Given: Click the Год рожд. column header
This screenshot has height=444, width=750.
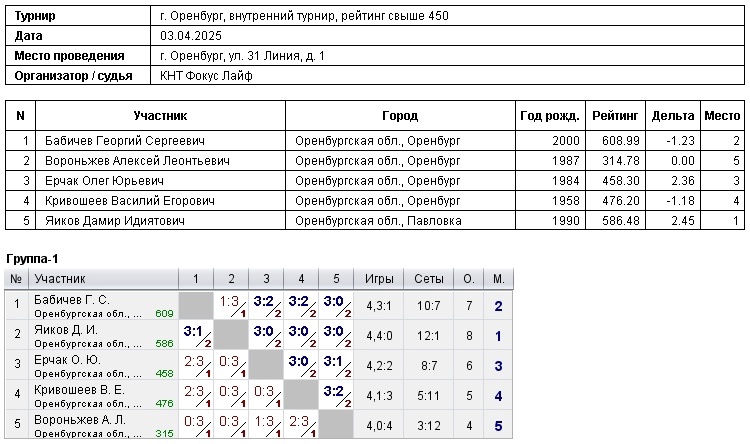Looking at the screenshot, I should pyautogui.click(x=550, y=116).
